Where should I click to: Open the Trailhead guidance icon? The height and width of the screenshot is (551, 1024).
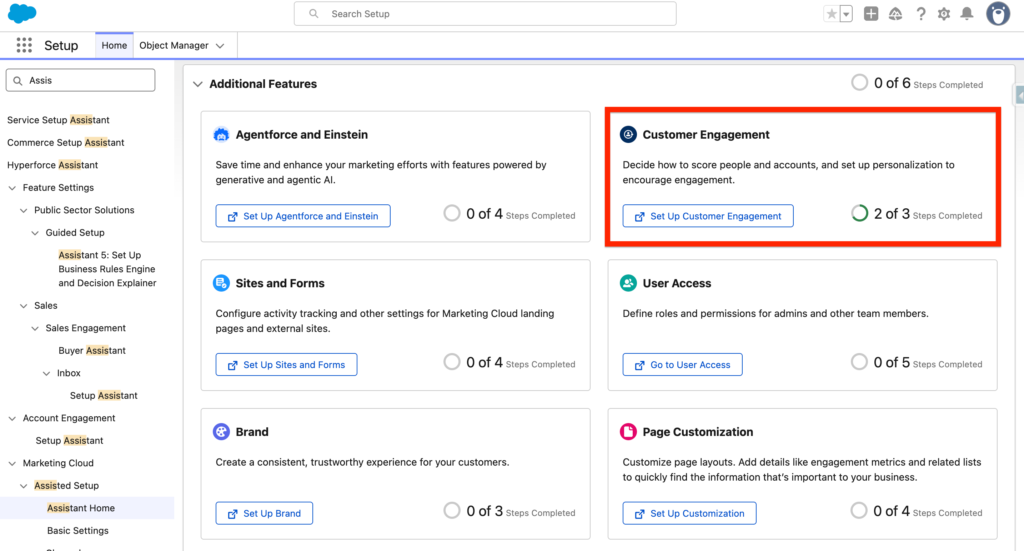point(896,14)
